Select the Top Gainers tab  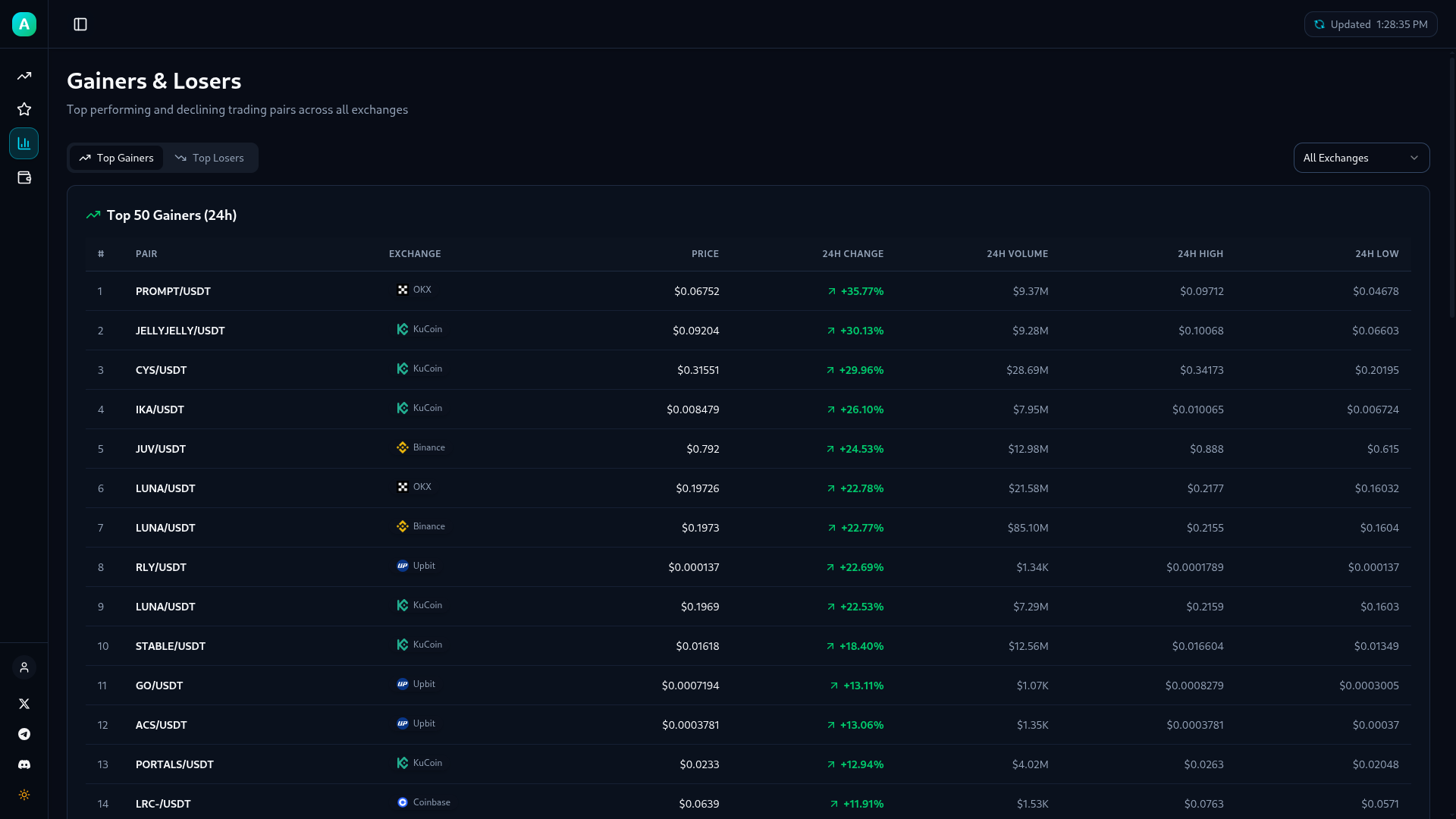117,158
